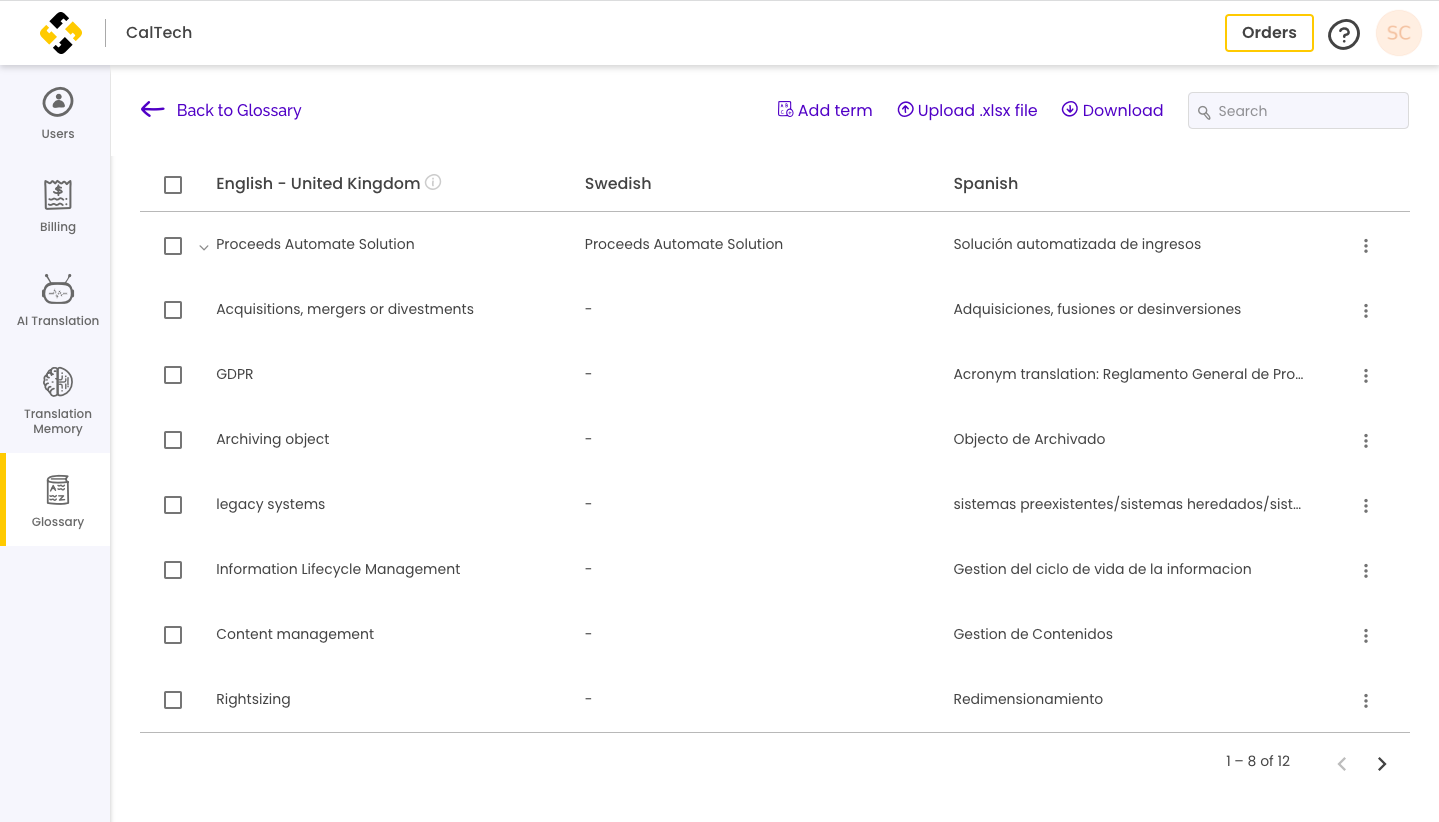Image resolution: width=1439 pixels, height=822 pixels.
Task: Click the Download link
Action: tap(1112, 110)
